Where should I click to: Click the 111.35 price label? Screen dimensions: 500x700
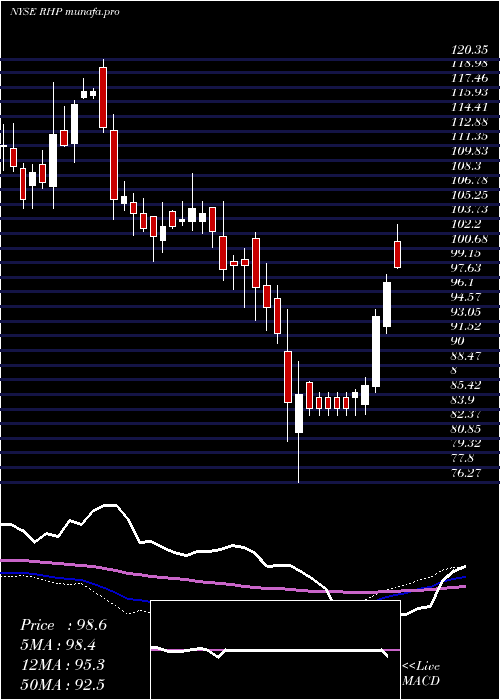470,137
